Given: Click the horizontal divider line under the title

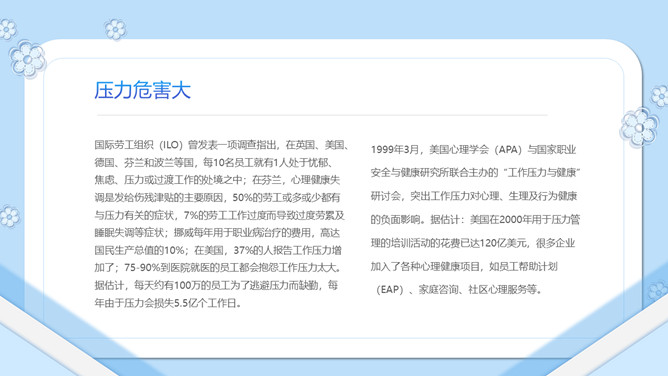Looking at the screenshot, I should coord(322,115).
